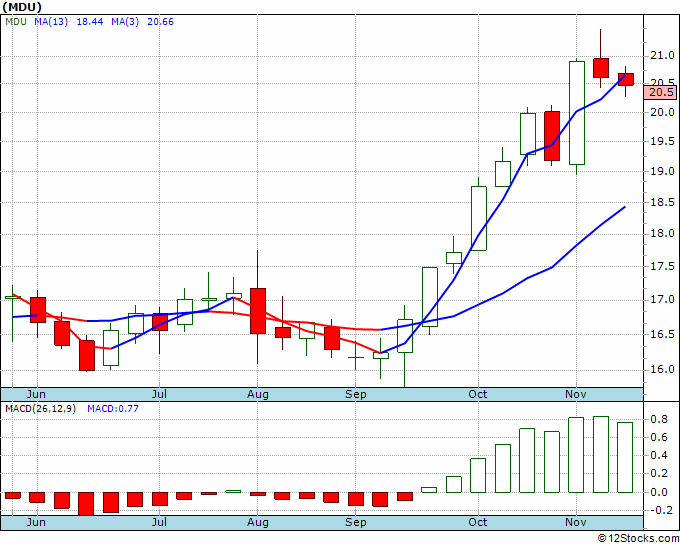Viewport: 680px width, 546px height.
Task: Click the 16.0 price axis label
Action: coord(662,369)
